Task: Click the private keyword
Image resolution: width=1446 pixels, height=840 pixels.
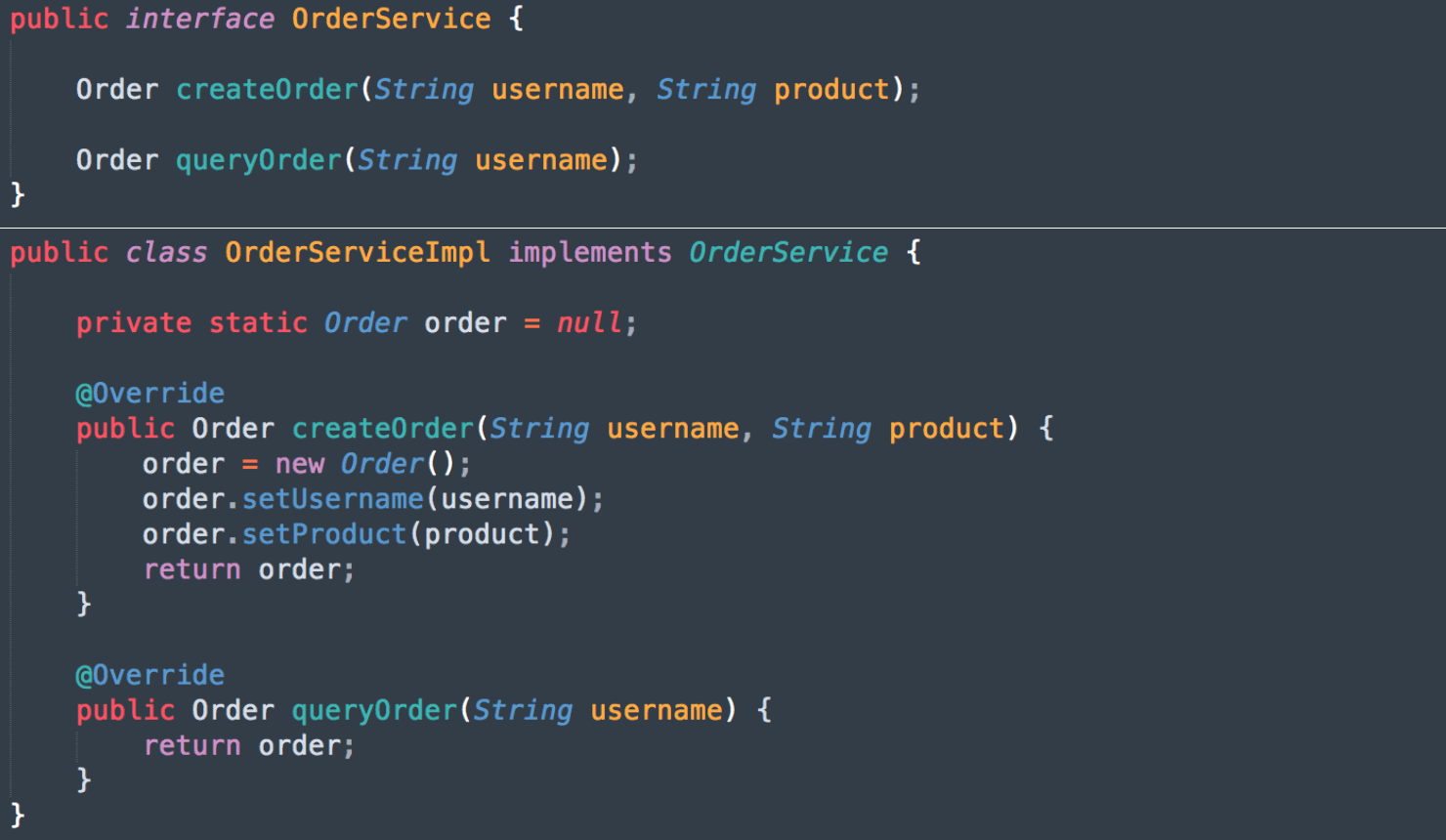Action: point(134,323)
